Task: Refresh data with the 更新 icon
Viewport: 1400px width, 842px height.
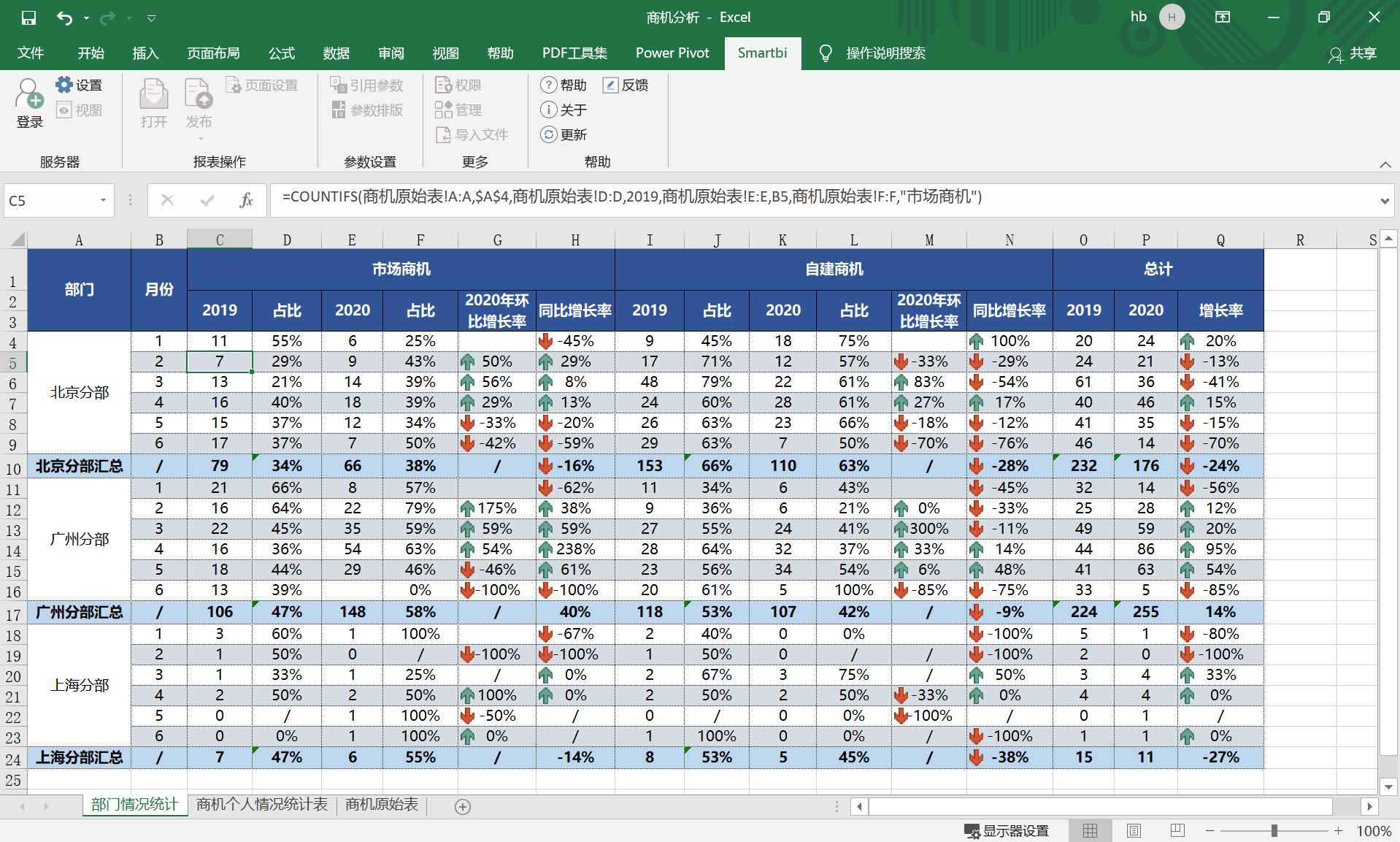Action: click(563, 134)
